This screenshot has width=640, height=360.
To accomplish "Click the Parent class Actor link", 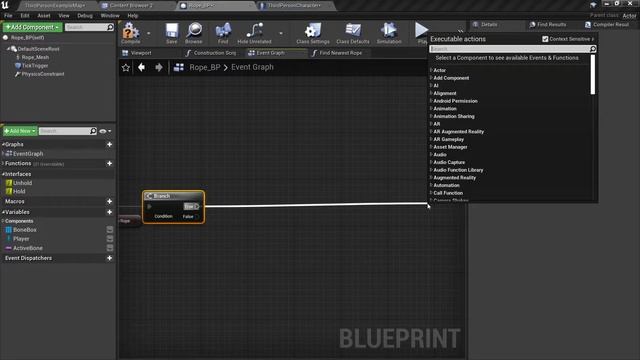I will (629, 16).
